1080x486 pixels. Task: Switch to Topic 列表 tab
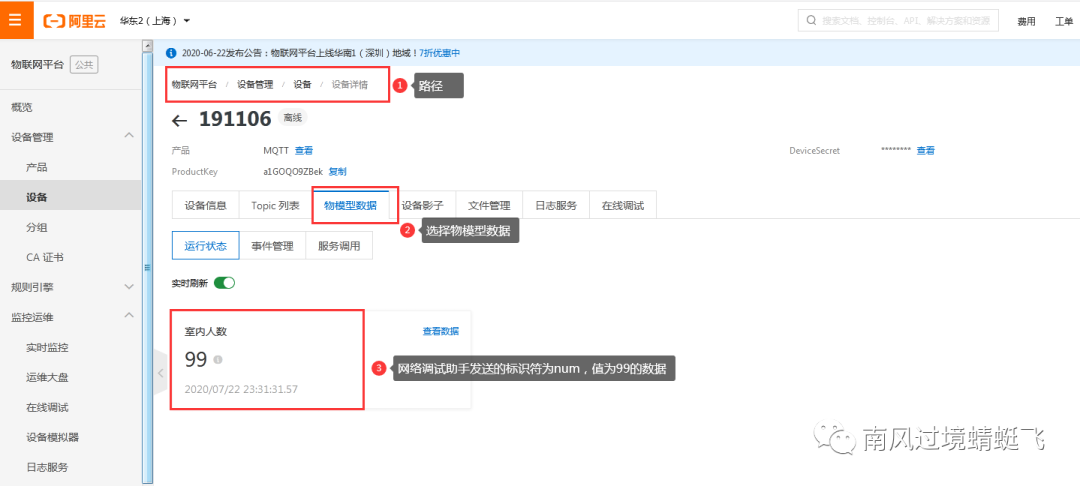click(275, 205)
